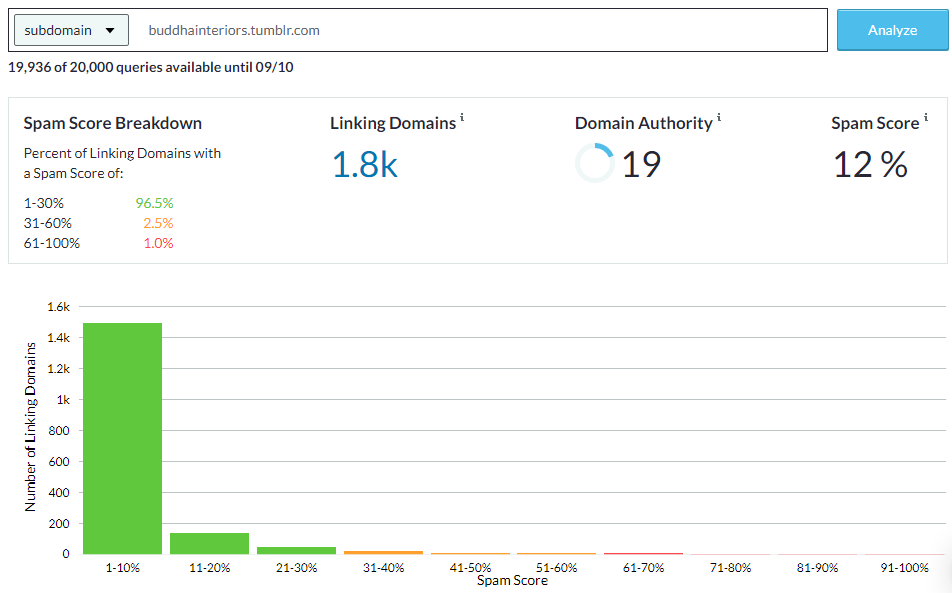Click the 12 % spam score value
Viewport: 952px width, 593px height.
pyautogui.click(x=870, y=164)
